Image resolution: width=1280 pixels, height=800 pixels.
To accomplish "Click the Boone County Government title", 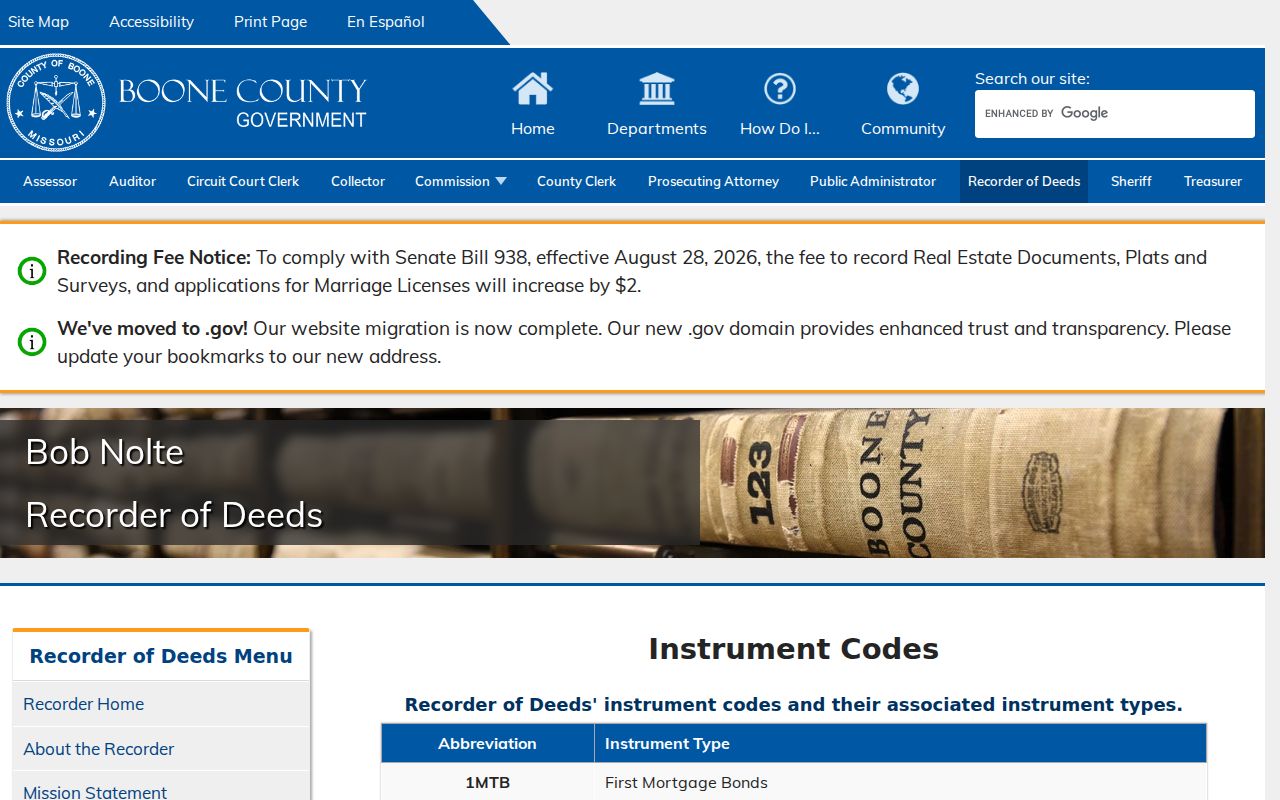I will pyautogui.click(x=243, y=104).
